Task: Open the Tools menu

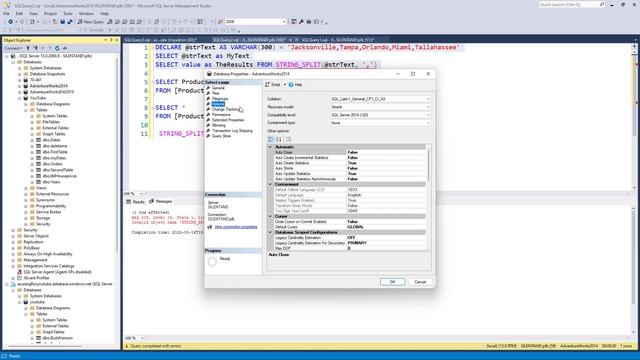Action: click(x=68, y=13)
